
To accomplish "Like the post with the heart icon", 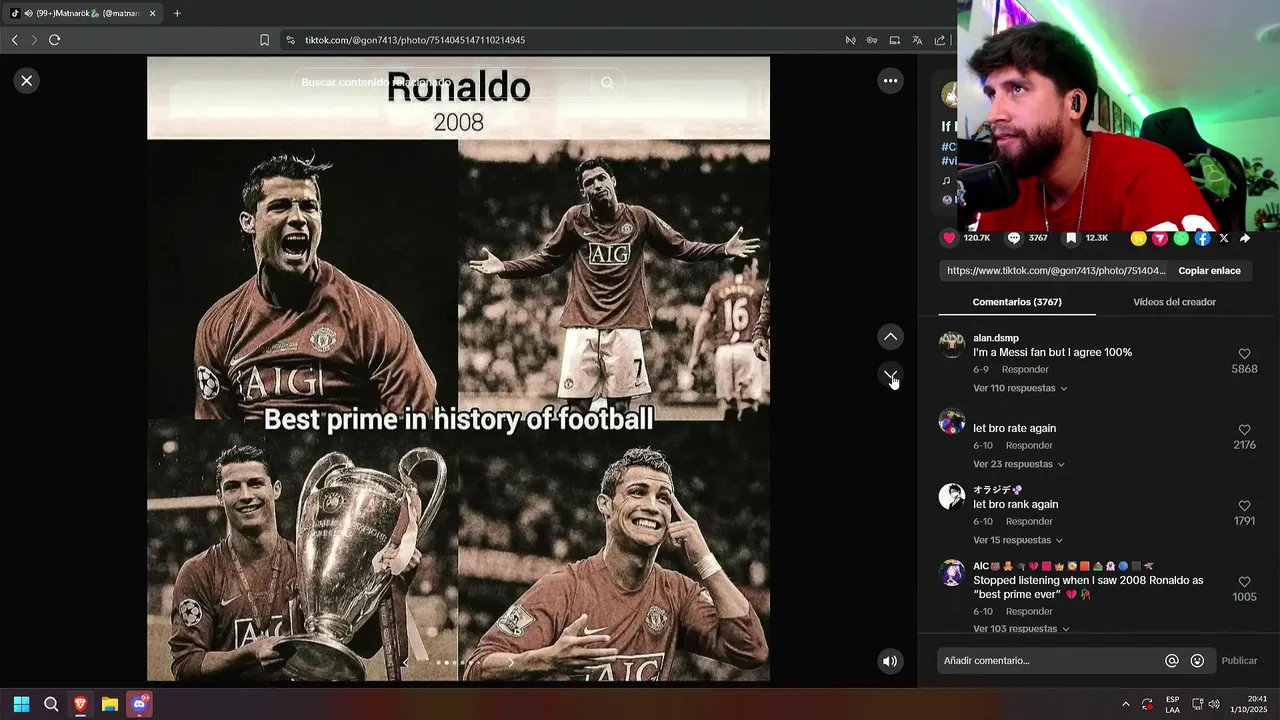I will tap(949, 238).
